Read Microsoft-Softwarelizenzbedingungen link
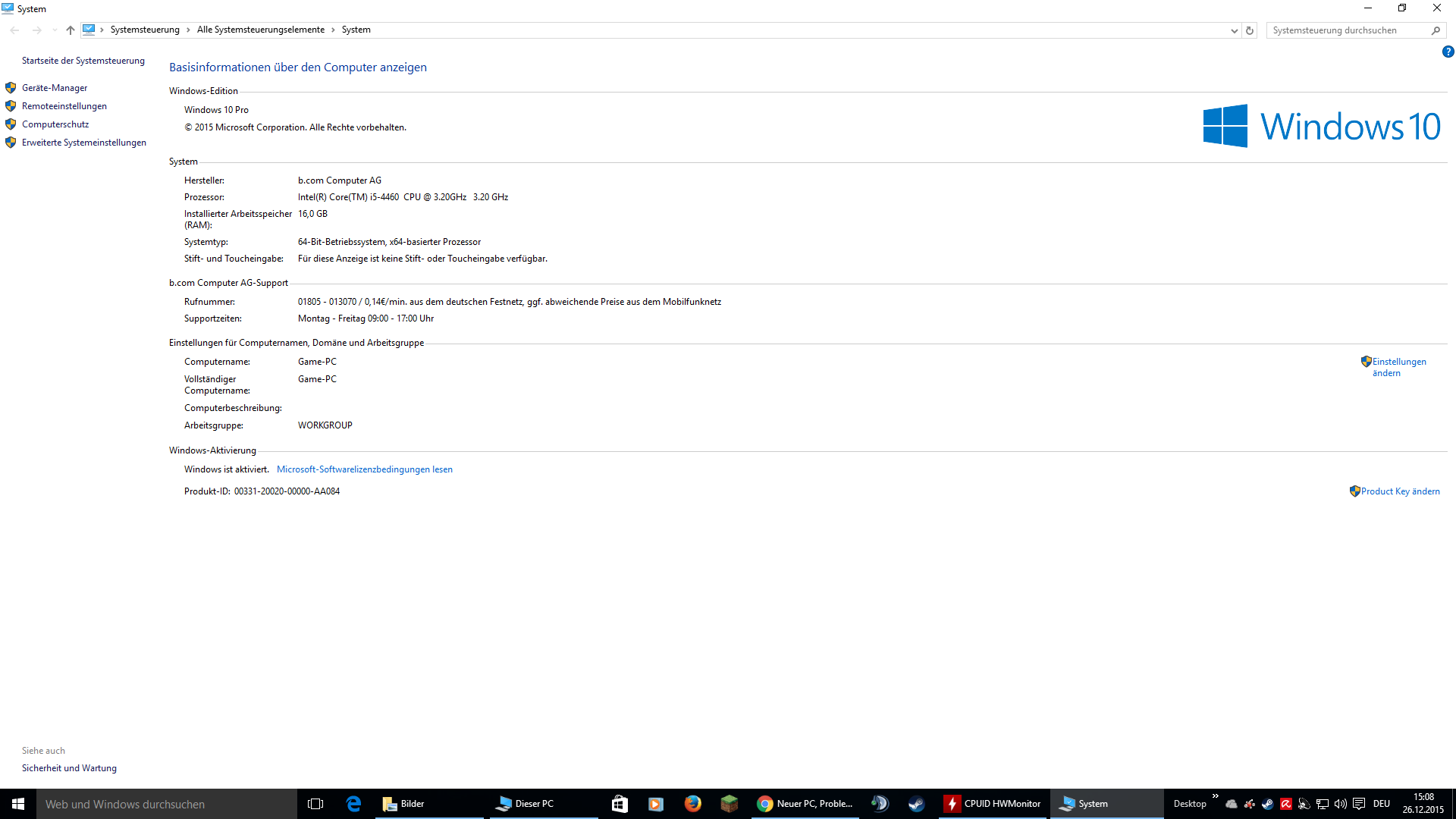 (x=364, y=469)
